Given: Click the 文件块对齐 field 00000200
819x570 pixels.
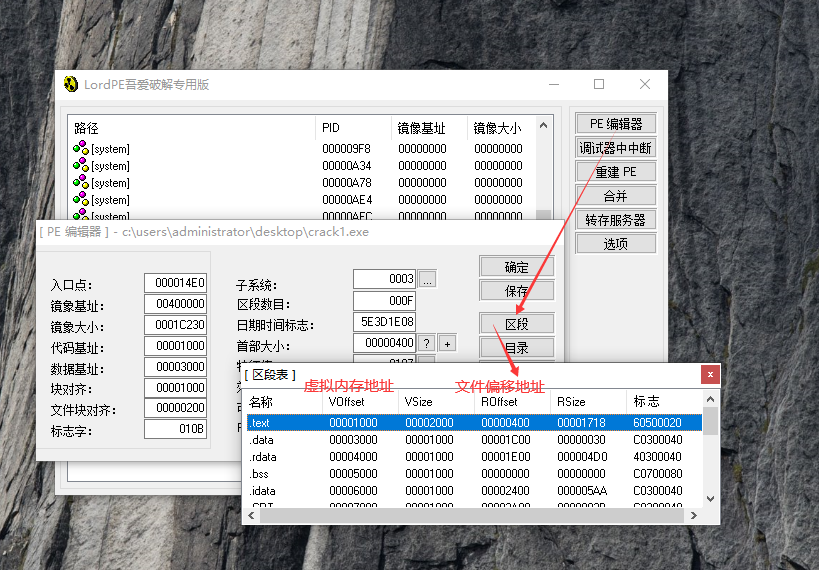Looking at the screenshot, I should [x=176, y=408].
